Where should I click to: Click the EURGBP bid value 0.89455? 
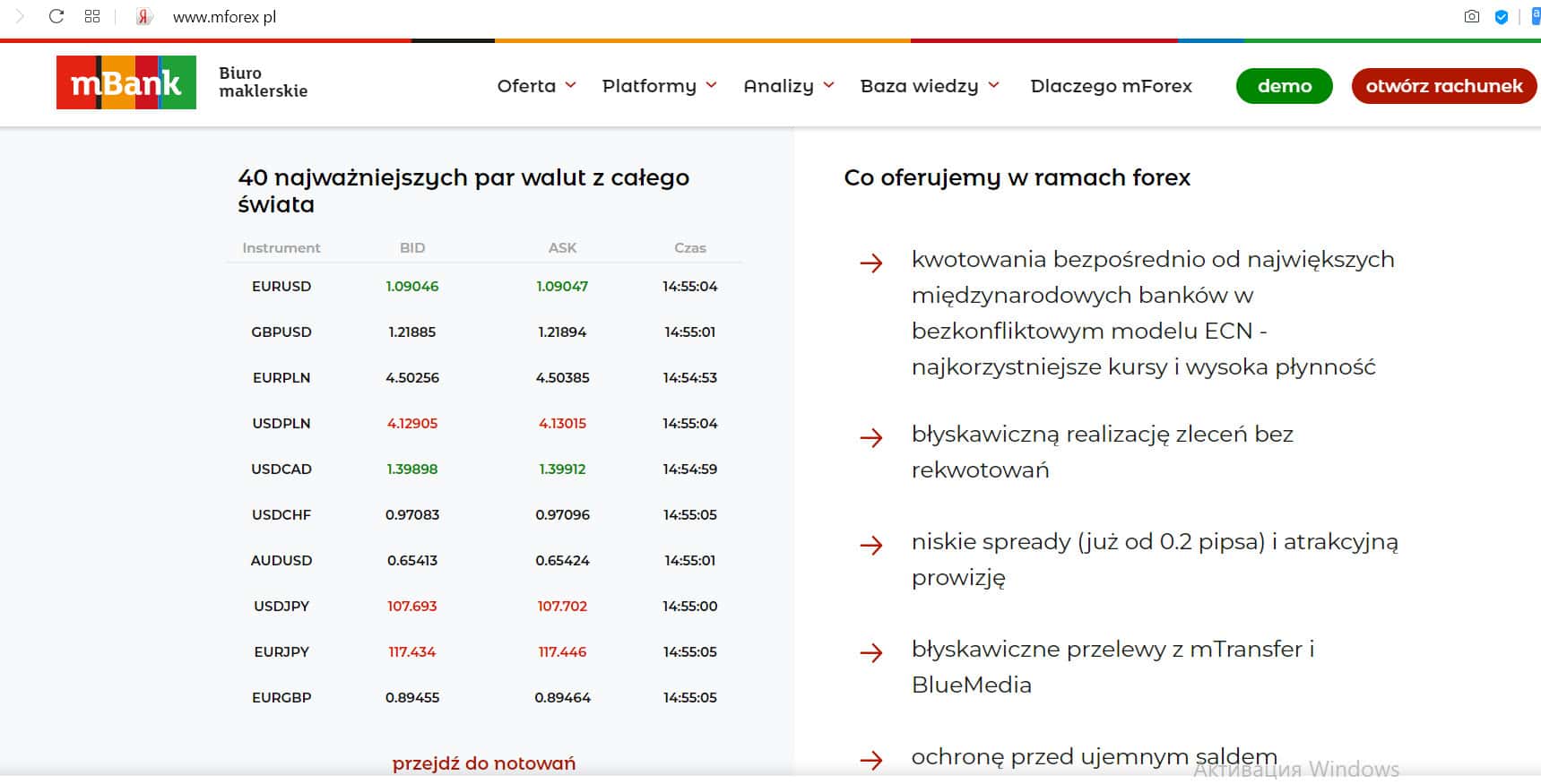tap(412, 698)
